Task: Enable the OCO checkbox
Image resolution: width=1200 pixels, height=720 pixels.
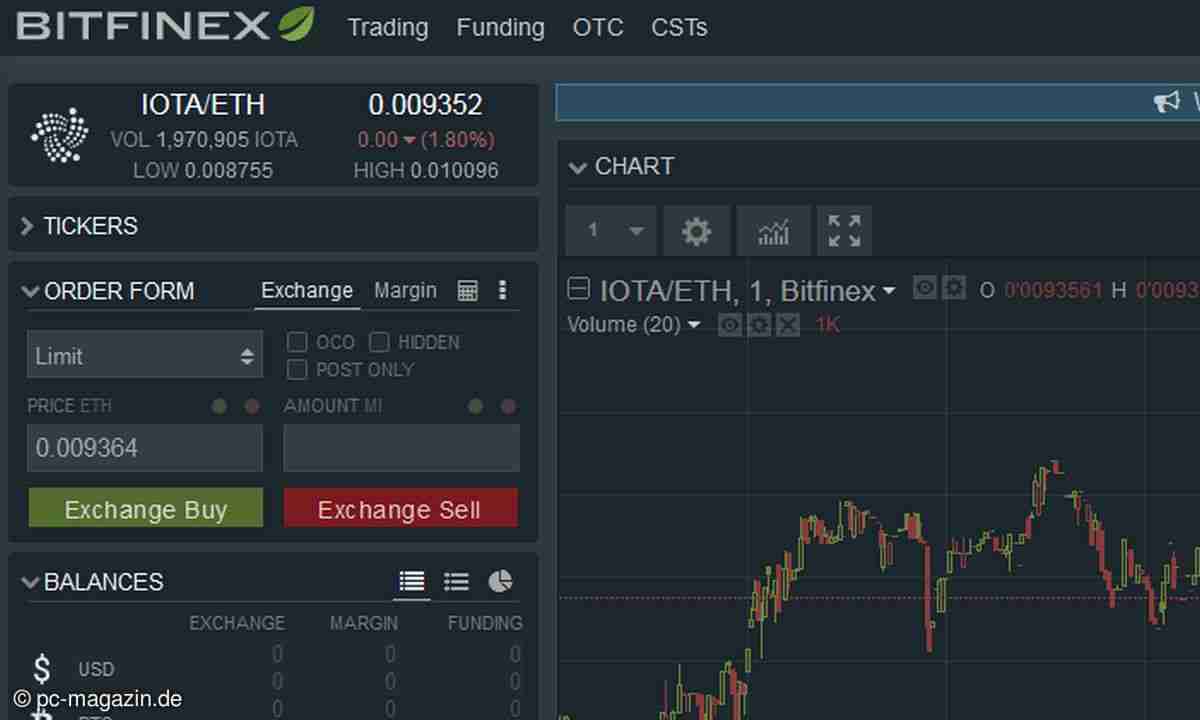Action: pyautogui.click(x=297, y=342)
